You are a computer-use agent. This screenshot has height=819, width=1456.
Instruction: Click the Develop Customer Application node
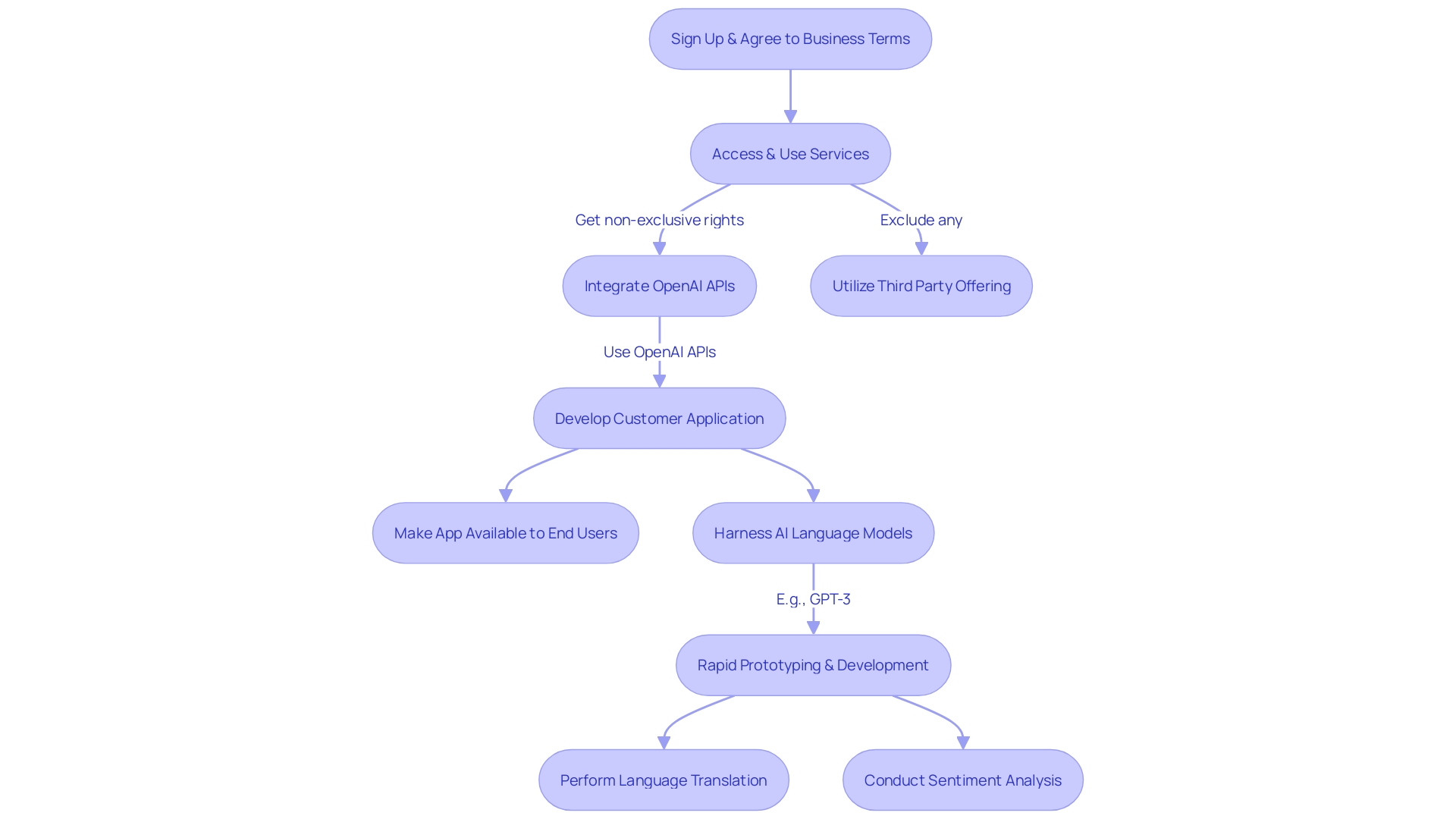(660, 418)
